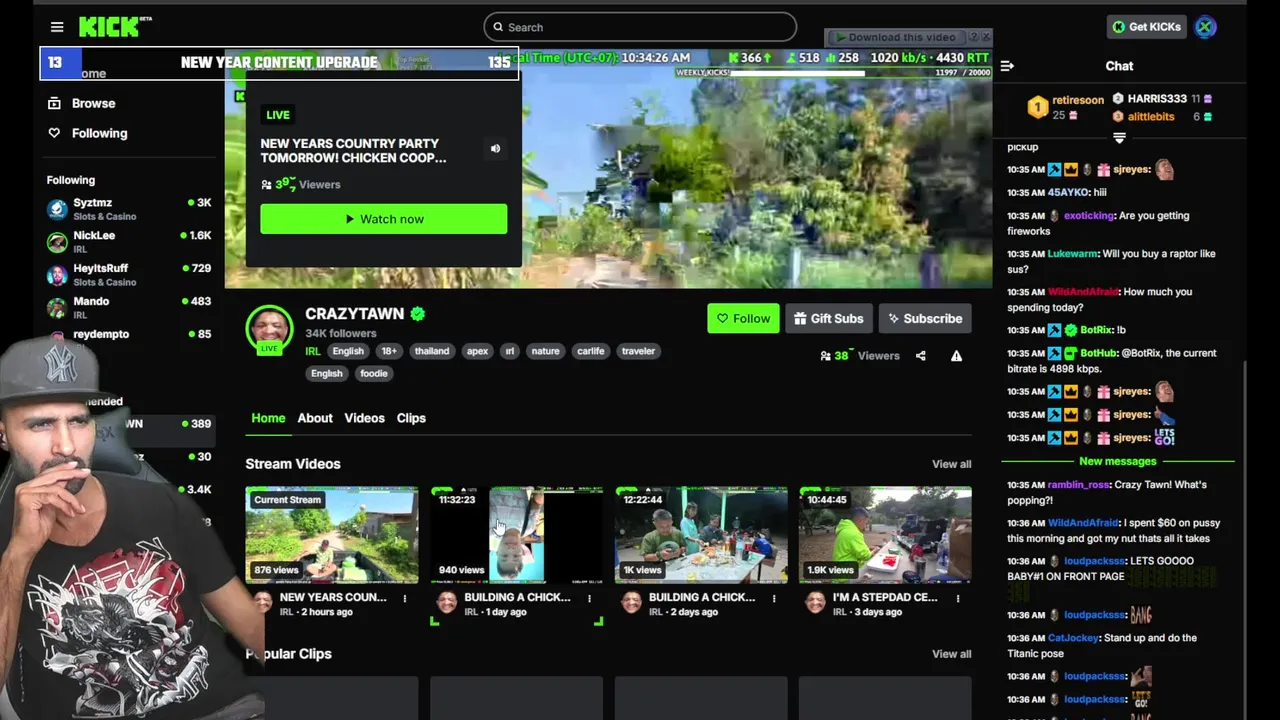Open 10:44:45 video thumbnail

[885, 535]
